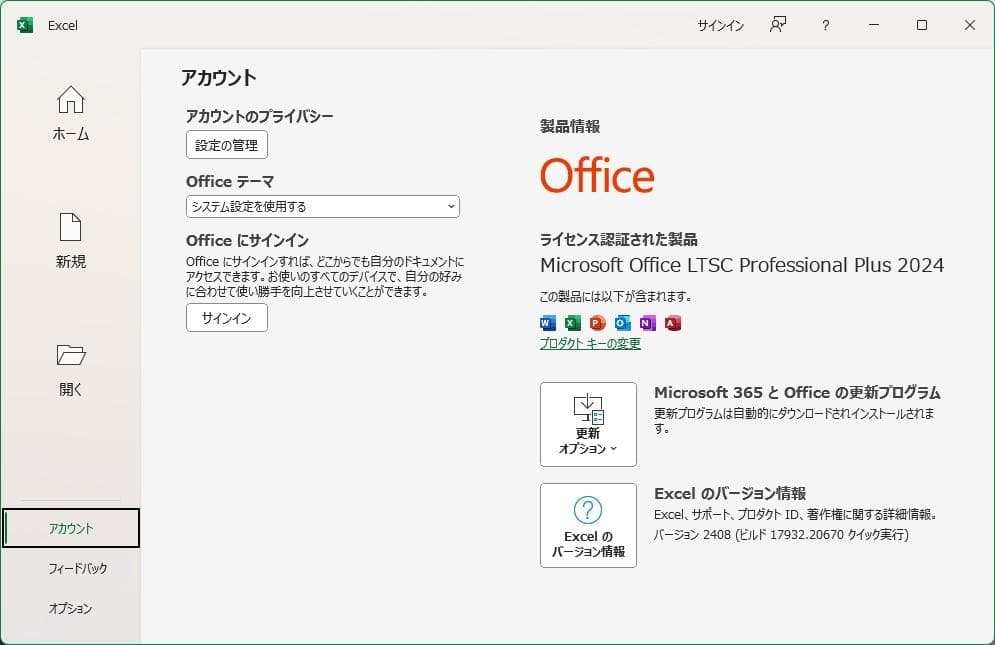Open フィードバック from the sidebar
The width and height of the screenshot is (995, 645).
pos(77,568)
